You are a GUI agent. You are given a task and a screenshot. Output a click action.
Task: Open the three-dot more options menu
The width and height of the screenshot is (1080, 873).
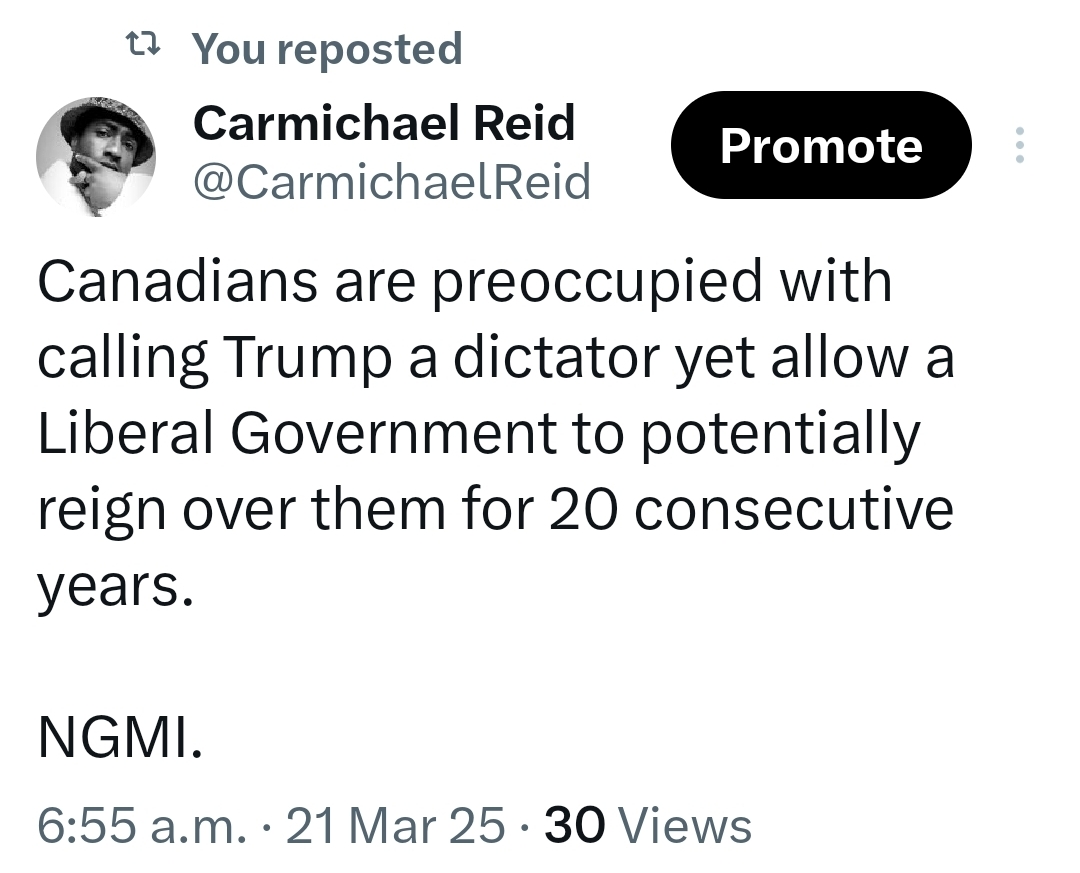pyautogui.click(x=1019, y=145)
